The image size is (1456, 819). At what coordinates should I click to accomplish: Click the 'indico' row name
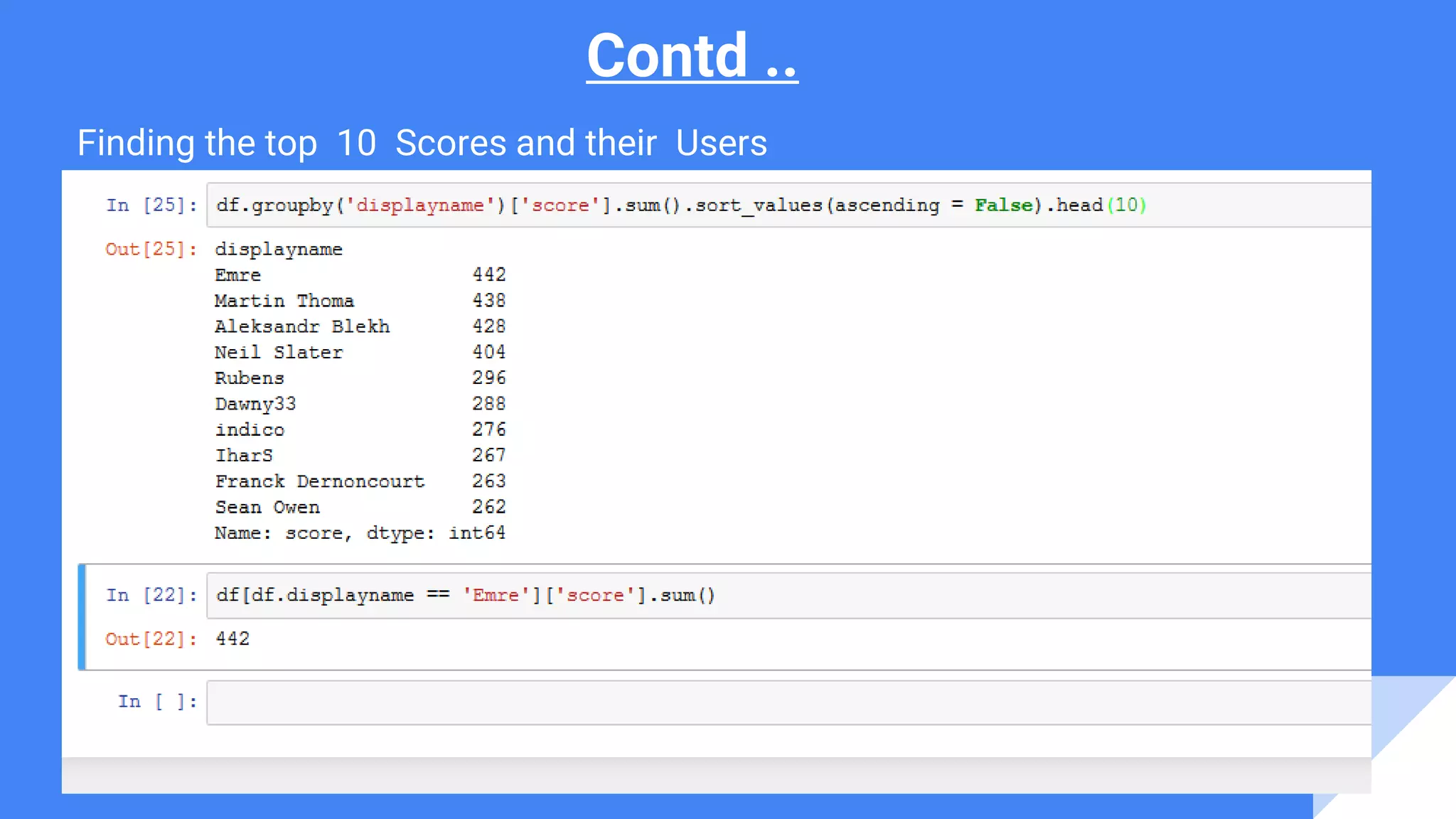point(250,429)
